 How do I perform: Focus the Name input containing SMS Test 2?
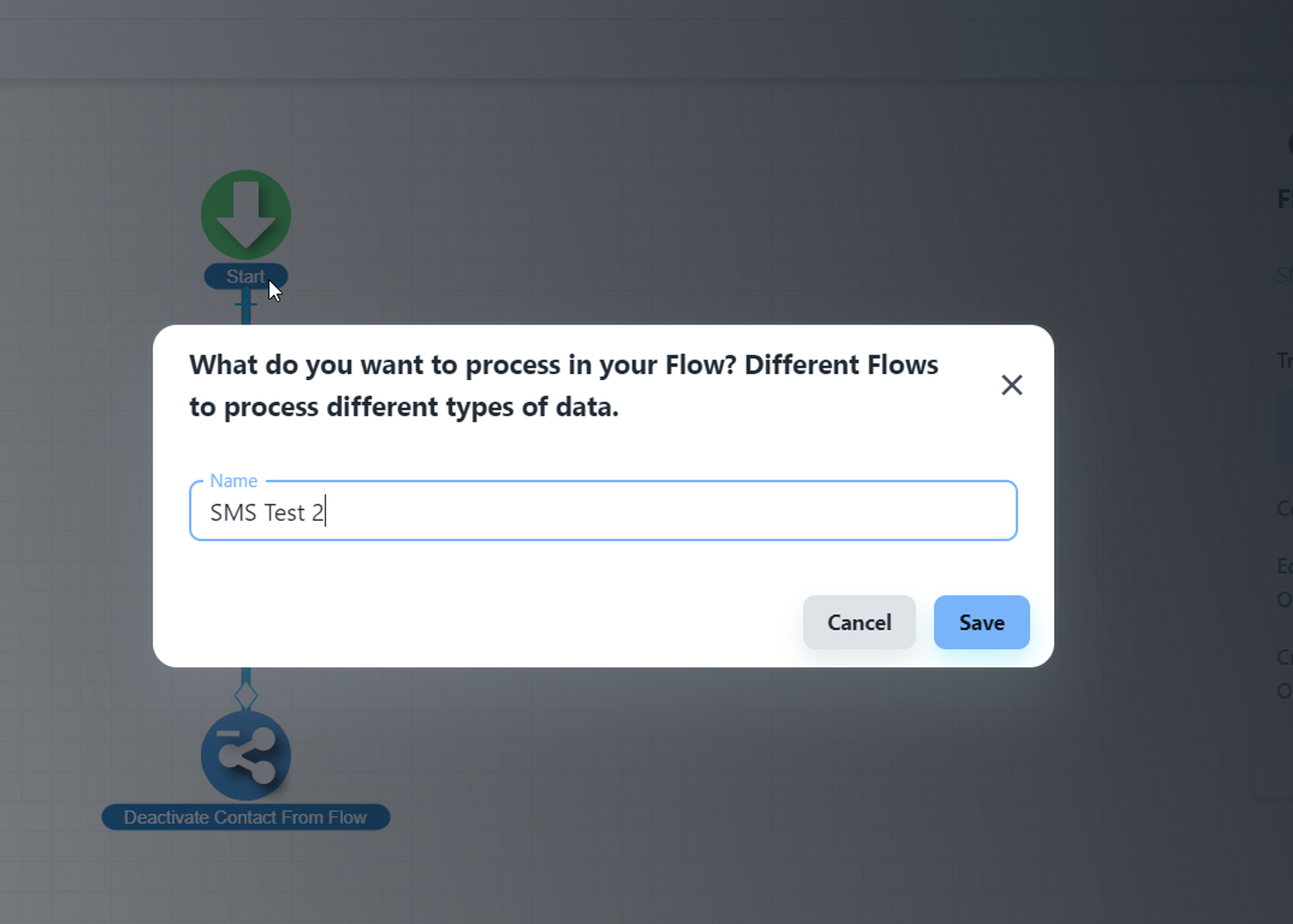pos(601,512)
